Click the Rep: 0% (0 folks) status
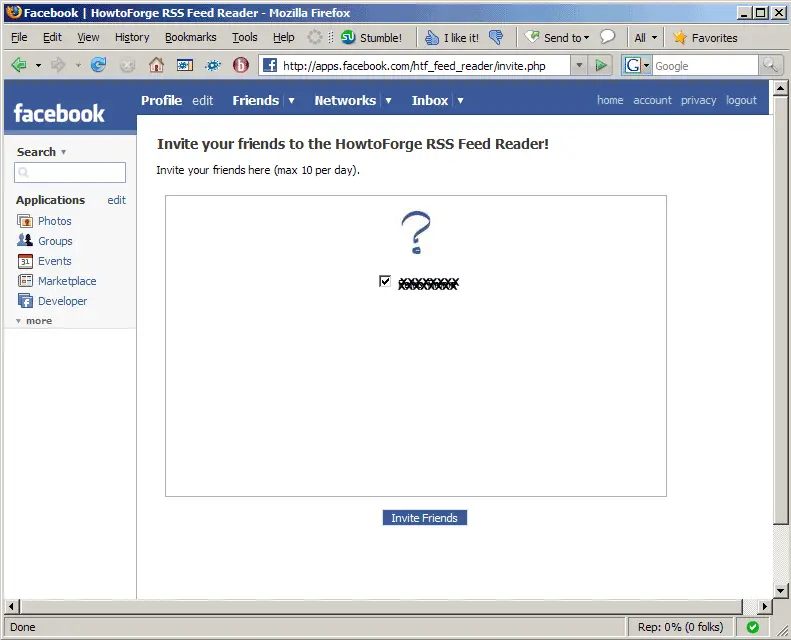This screenshot has height=640, width=791. coord(680,627)
